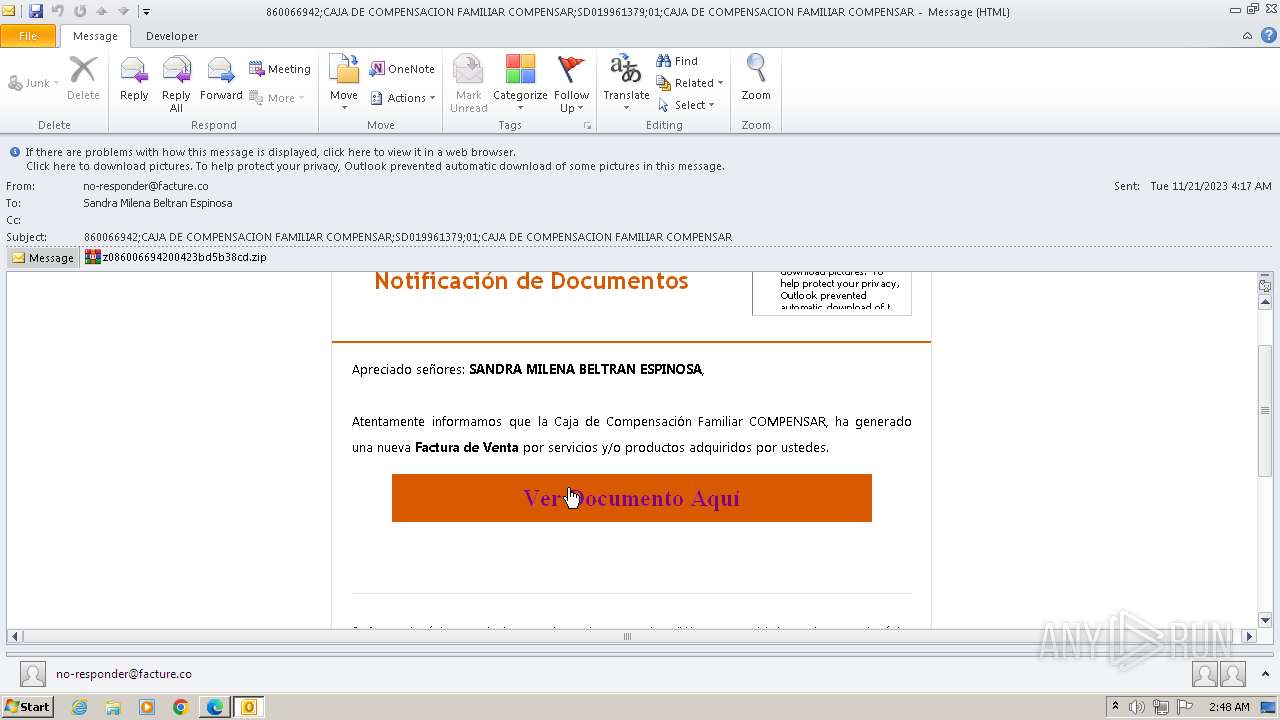1280x720 pixels.
Task: Click the sender address no-responder@facture.co in header
Action: [146, 186]
